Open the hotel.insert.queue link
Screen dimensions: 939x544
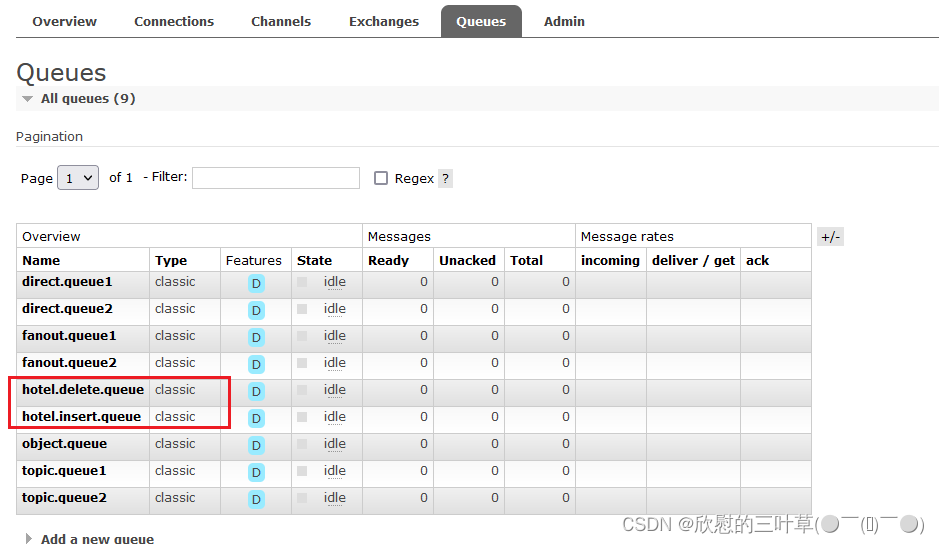click(81, 416)
